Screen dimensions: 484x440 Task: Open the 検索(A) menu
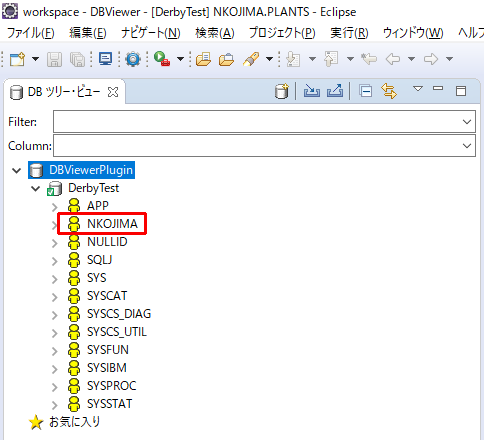coord(215,33)
